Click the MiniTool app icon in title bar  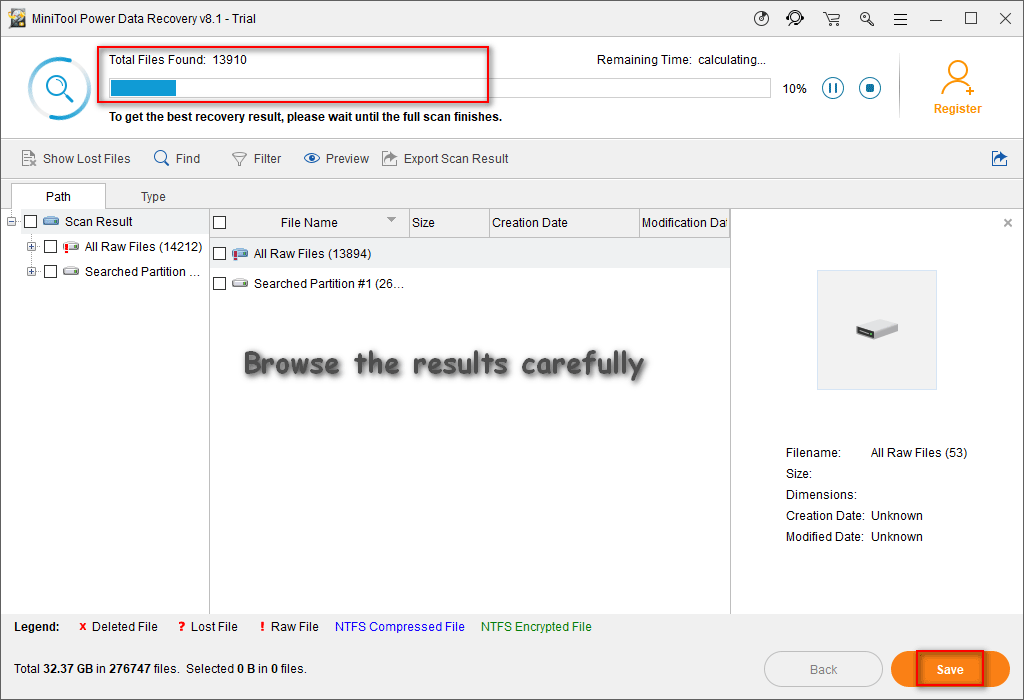[17, 18]
